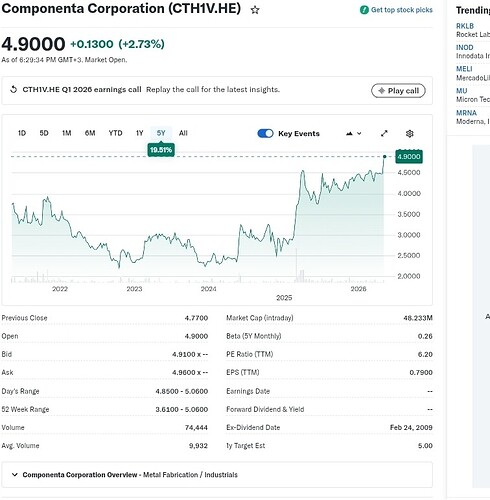Click the 2022 x-axis year label
This screenshot has width=490, height=500.
[x=60, y=289]
